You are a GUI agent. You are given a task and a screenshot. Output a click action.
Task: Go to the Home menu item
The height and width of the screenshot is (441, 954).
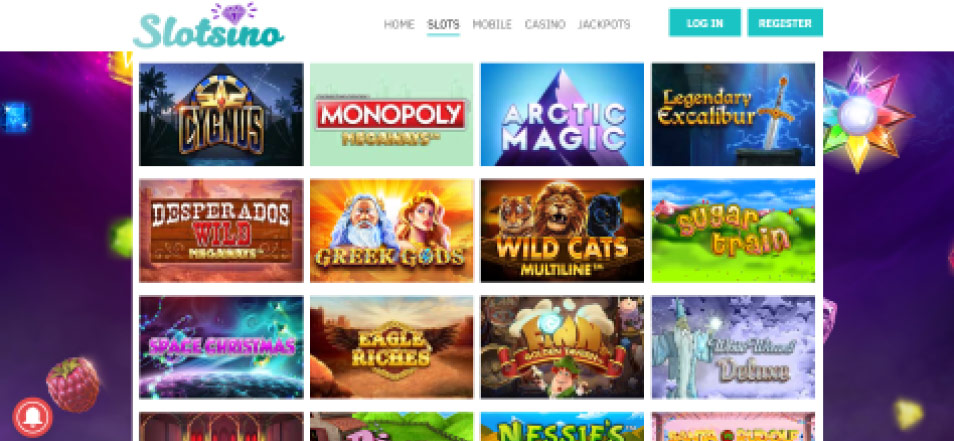point(399,24)
